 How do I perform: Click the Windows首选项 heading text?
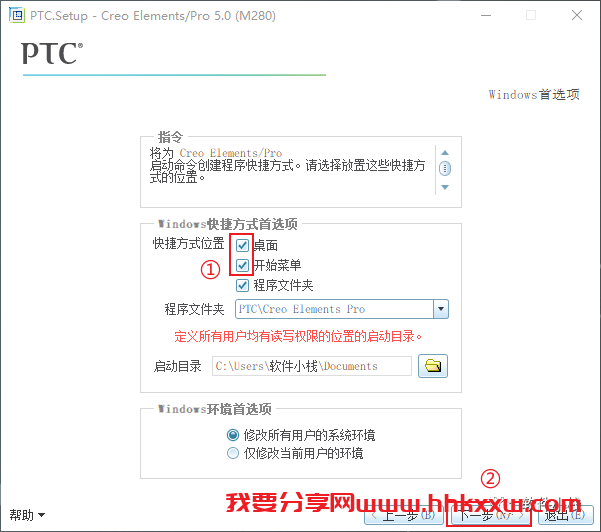point(534,94)
